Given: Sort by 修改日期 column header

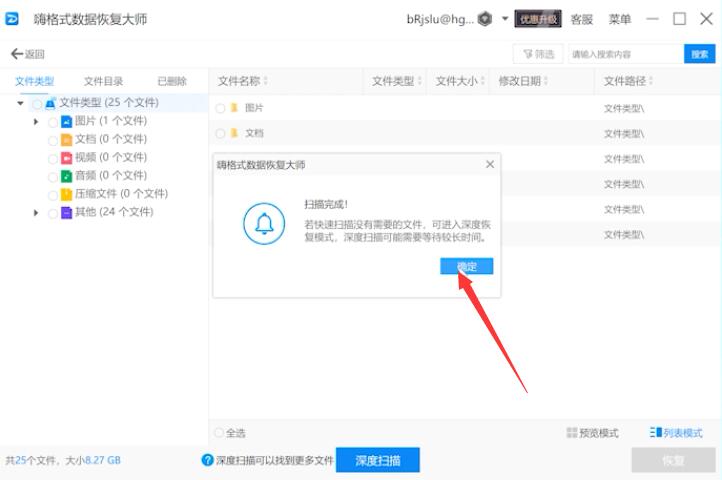Looking at the screenshot, I should coord(523,82).
